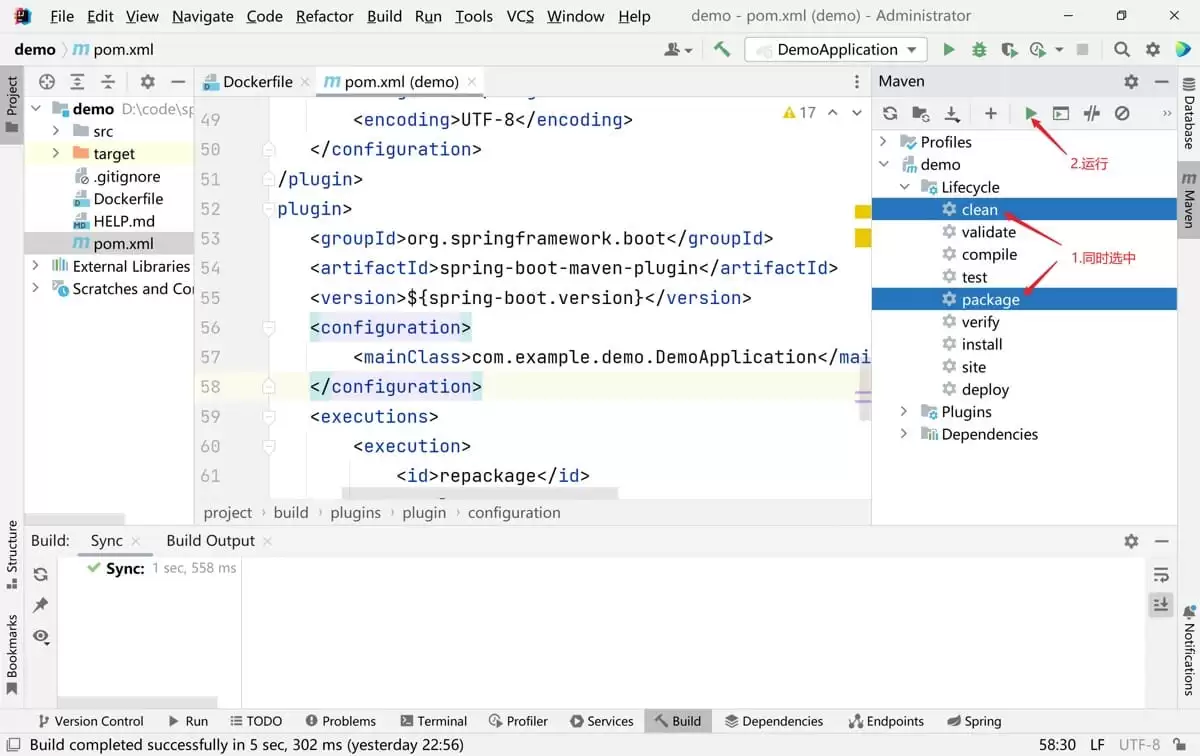
Task: Open Project panel options gear
Action: click(x=147, y=82)
